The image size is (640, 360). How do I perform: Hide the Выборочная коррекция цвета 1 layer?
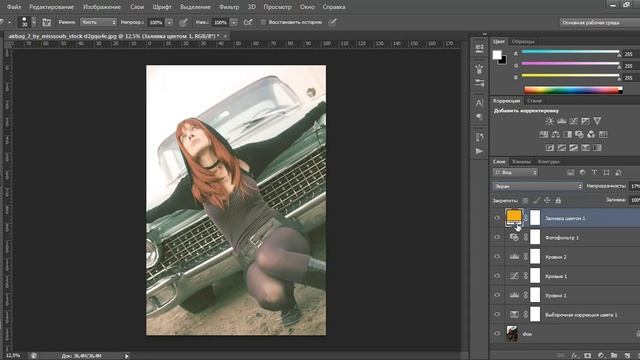coord(497,314)
